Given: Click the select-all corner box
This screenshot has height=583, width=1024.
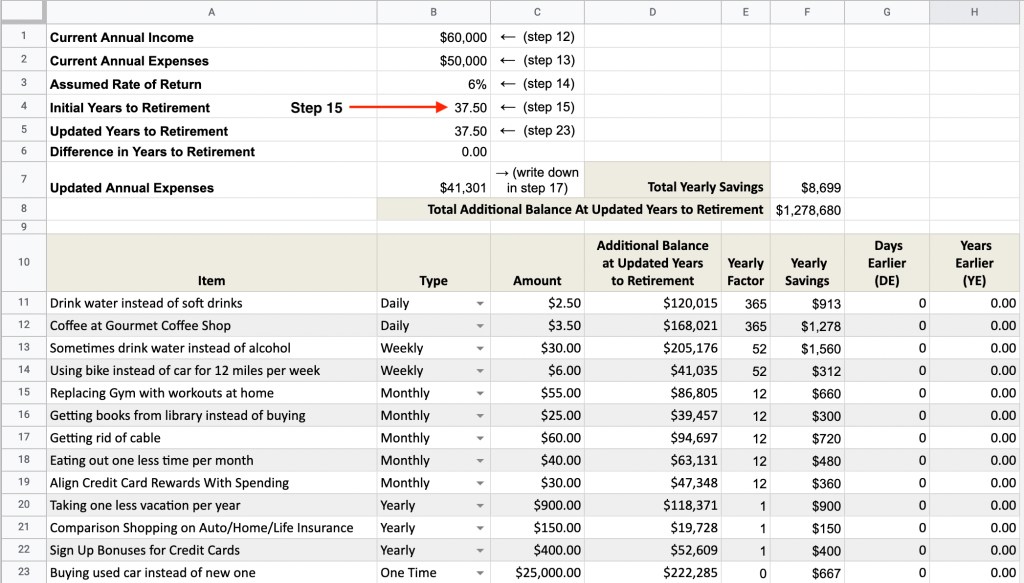Looking at the screenshot, I should pyautogui.click(x=23, y=12).
